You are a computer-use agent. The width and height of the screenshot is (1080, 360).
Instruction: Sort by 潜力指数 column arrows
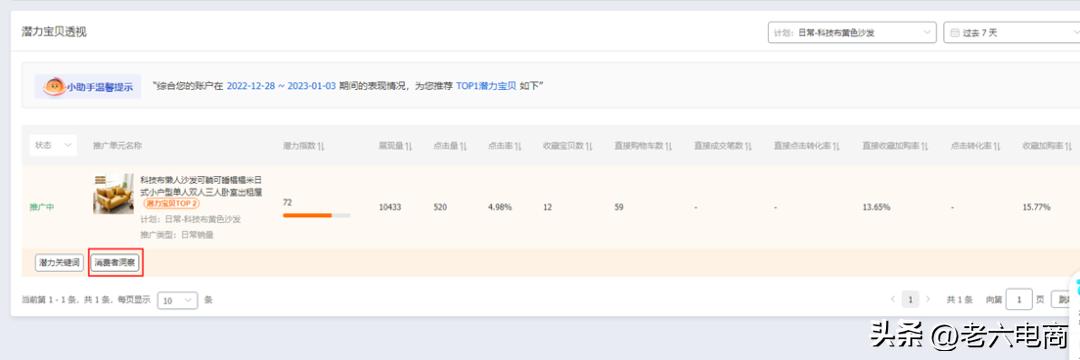(x=322, y=146)
